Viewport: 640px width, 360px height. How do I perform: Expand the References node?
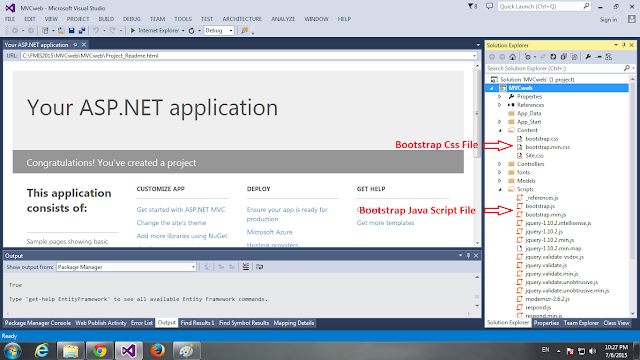pos(500,105)
